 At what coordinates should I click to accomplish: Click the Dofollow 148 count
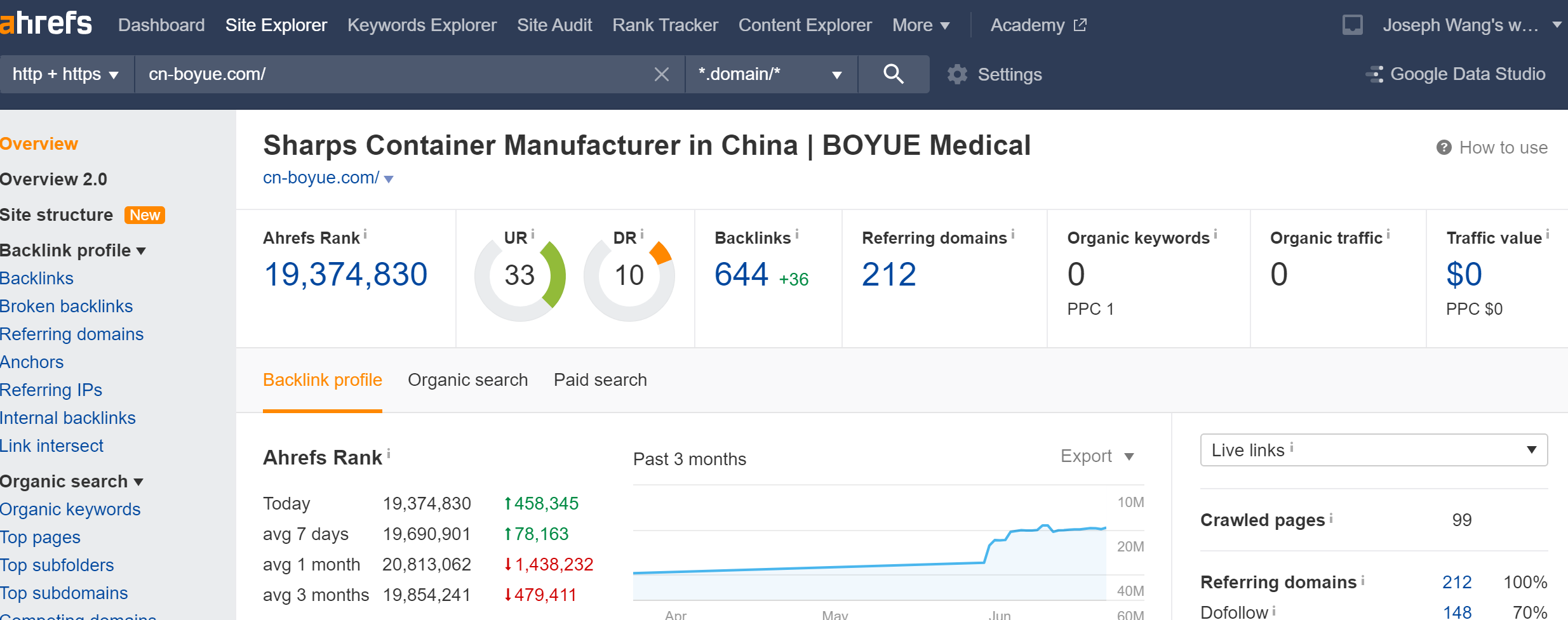[1457, 612]
